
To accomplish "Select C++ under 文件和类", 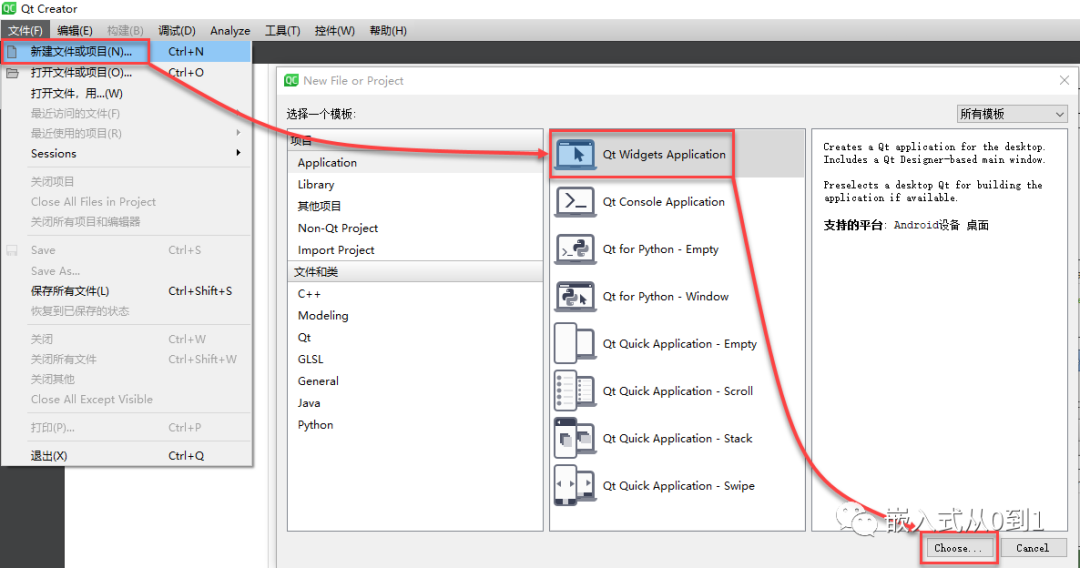I will 415,293.
